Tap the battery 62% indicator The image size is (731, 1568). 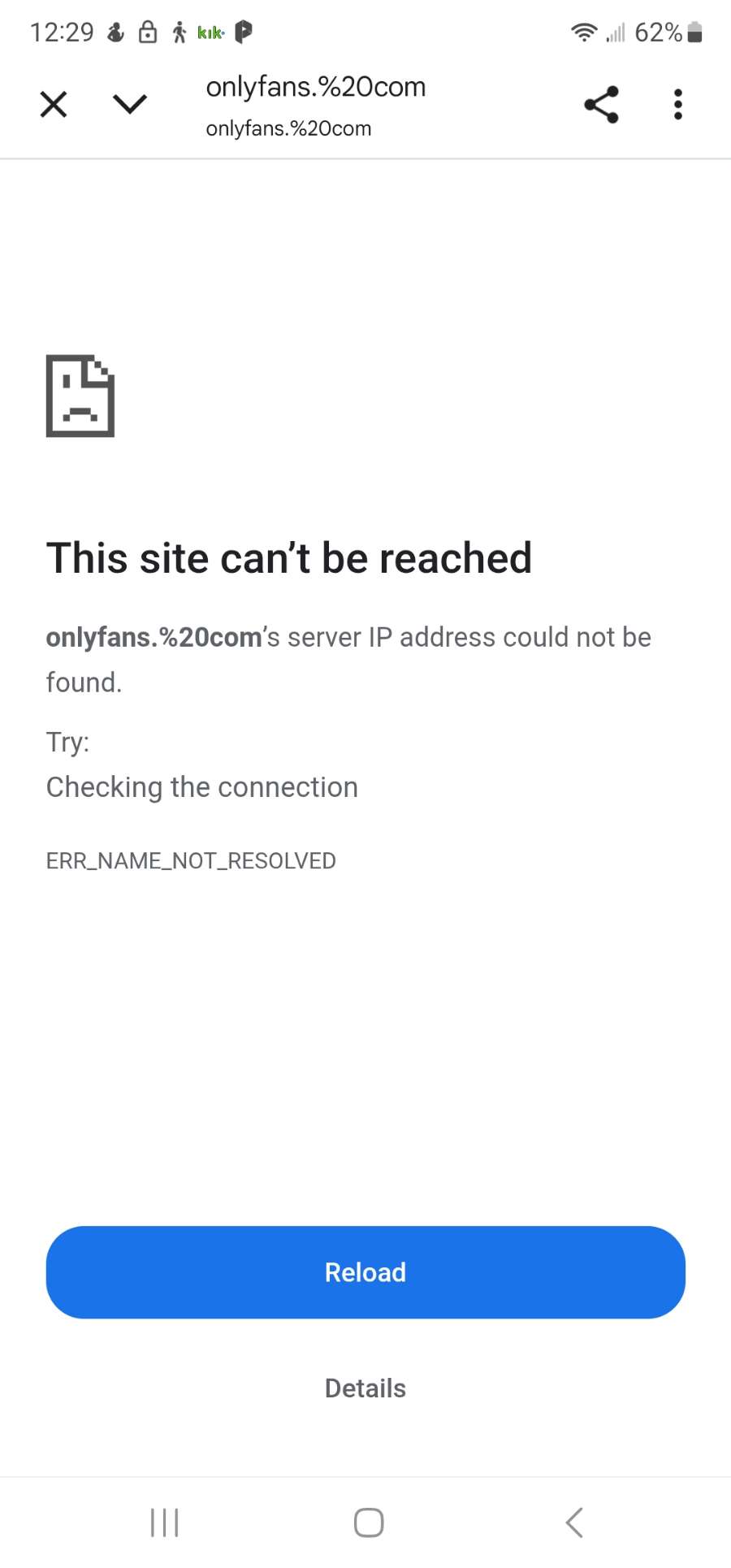tap(668, 32)
